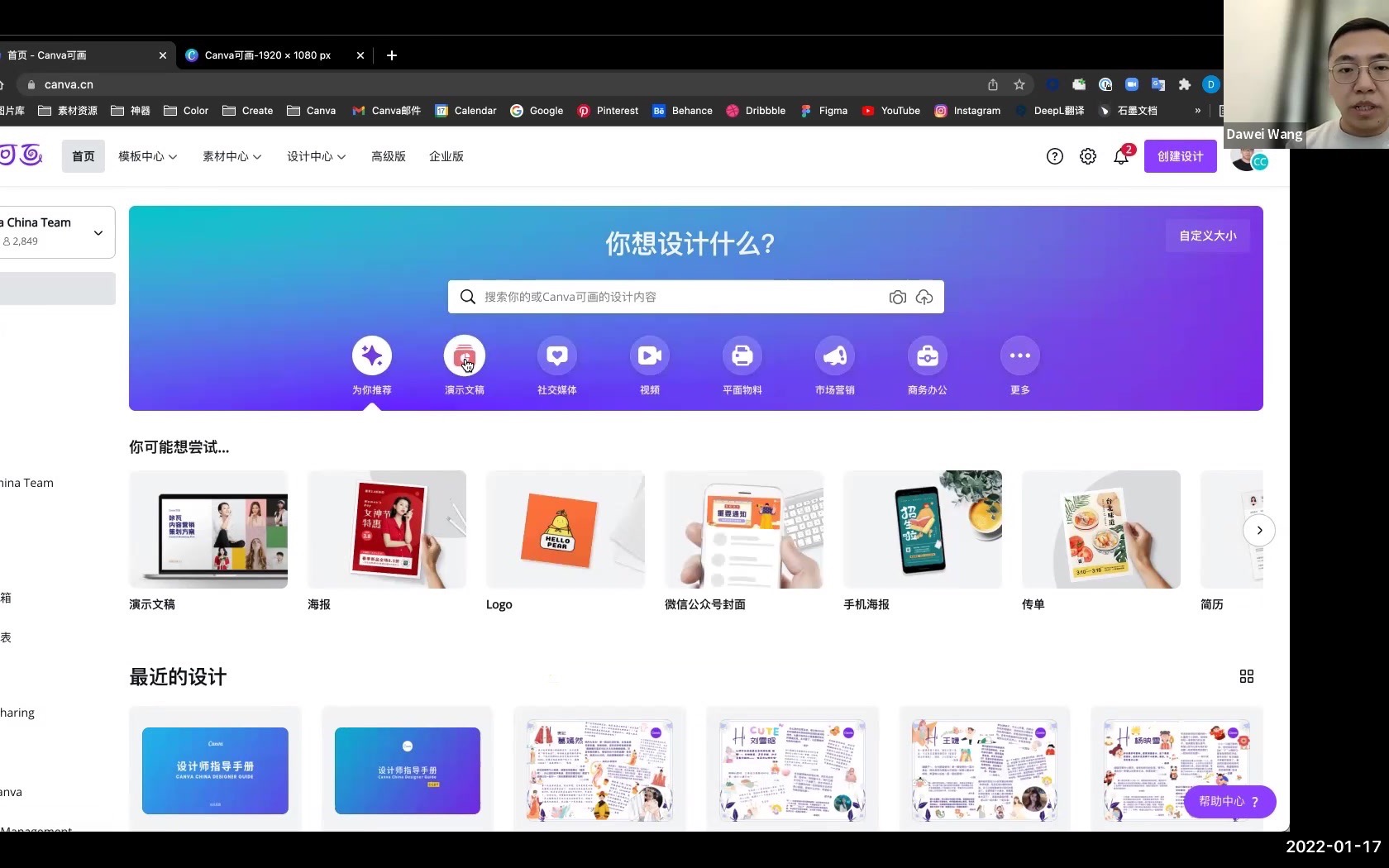Open the Figma bookmark

point(824,111)
